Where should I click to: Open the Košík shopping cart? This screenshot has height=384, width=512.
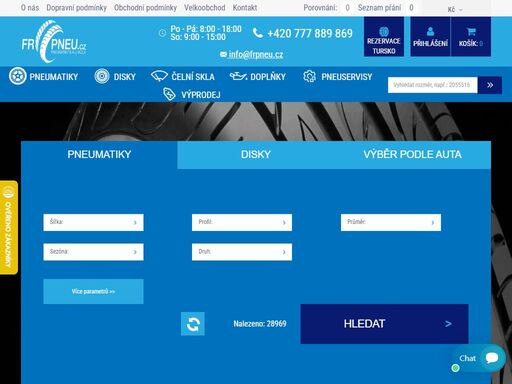click(x=471, y=37)
